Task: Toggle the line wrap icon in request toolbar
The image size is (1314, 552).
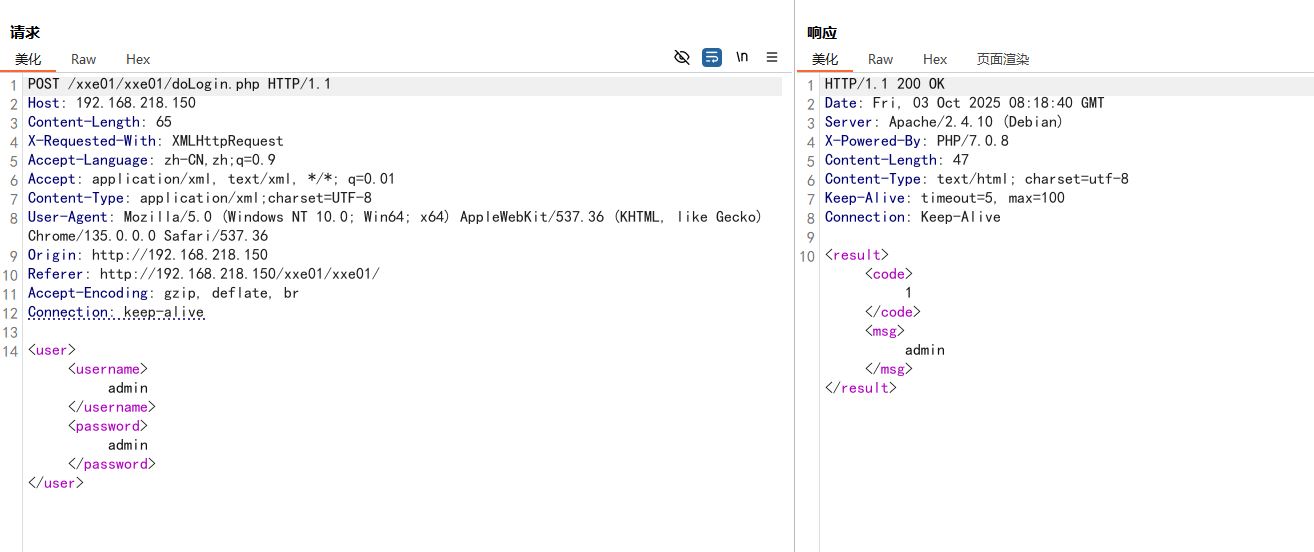Action: [712, 57]
